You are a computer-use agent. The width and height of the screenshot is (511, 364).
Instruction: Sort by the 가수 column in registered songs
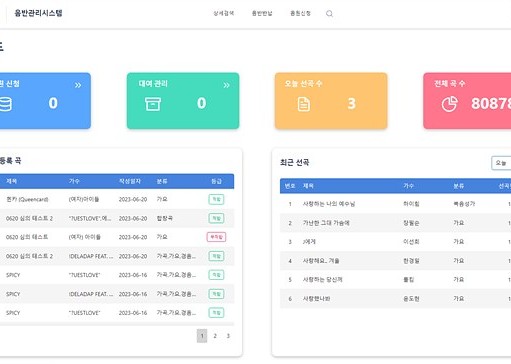tap(74, 181)
